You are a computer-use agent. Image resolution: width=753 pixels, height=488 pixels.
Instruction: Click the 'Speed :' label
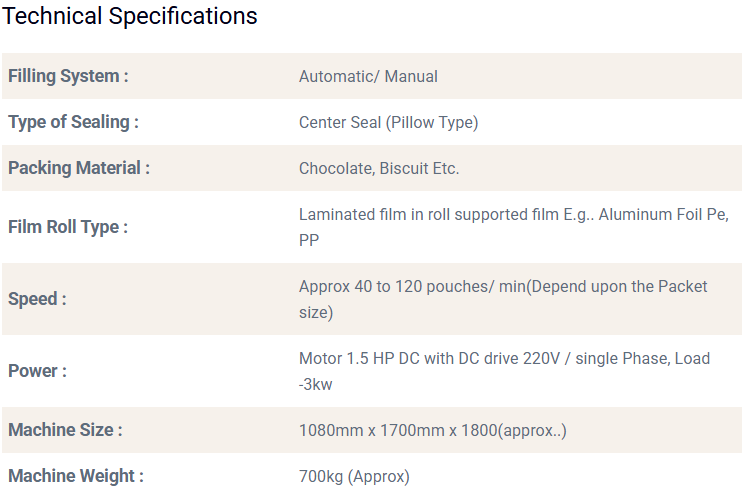(x=38, y=299)
